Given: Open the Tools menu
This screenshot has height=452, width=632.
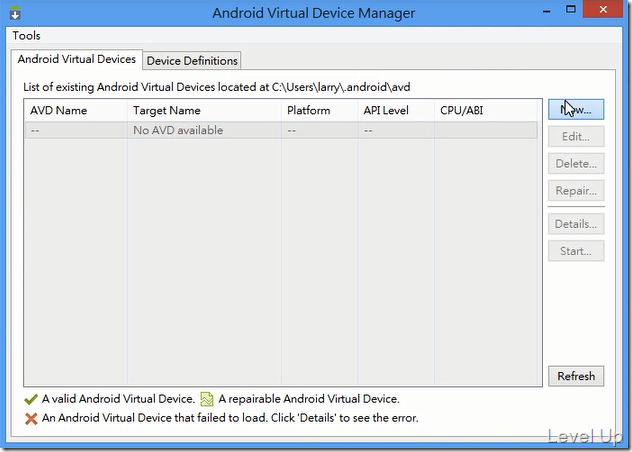Looking at the screenshot, I should click(26, 36).
